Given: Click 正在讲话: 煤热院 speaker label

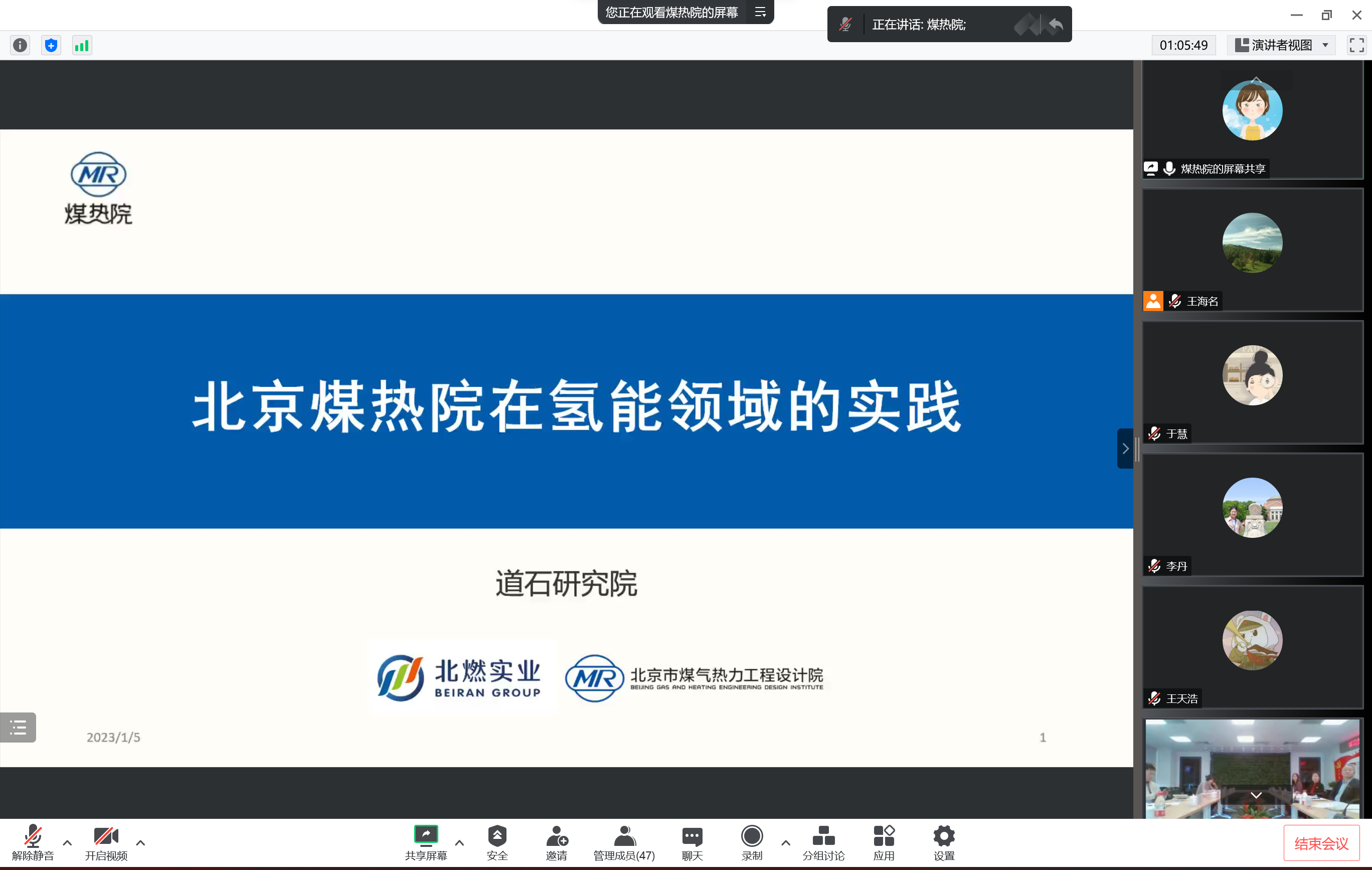Looking at the screenshot, I should click(x=919, y=25).
